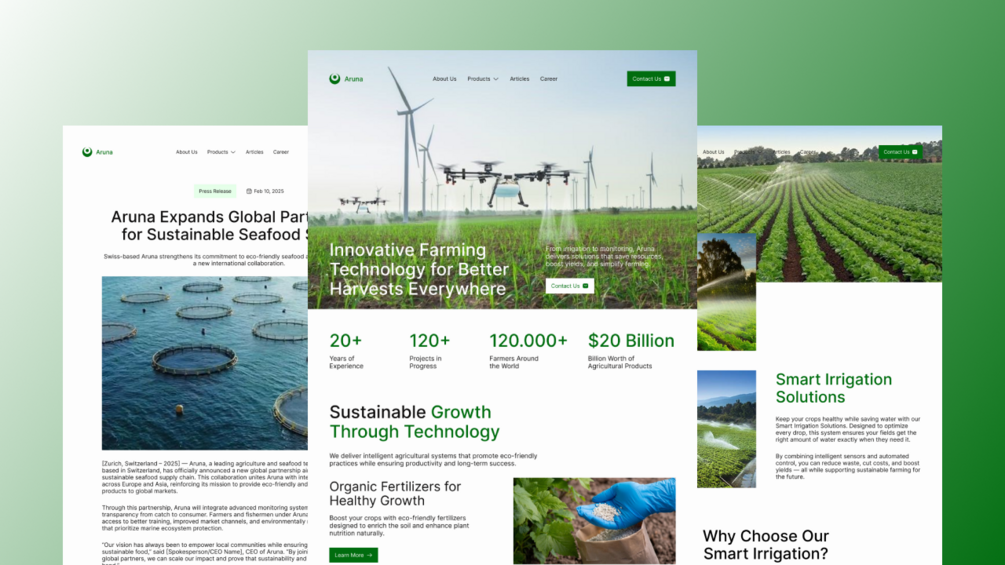Click the $20 Billion stat
The height and width of the screenshot is (565, 1005).
pyautogui.click(x=631, y=350)
